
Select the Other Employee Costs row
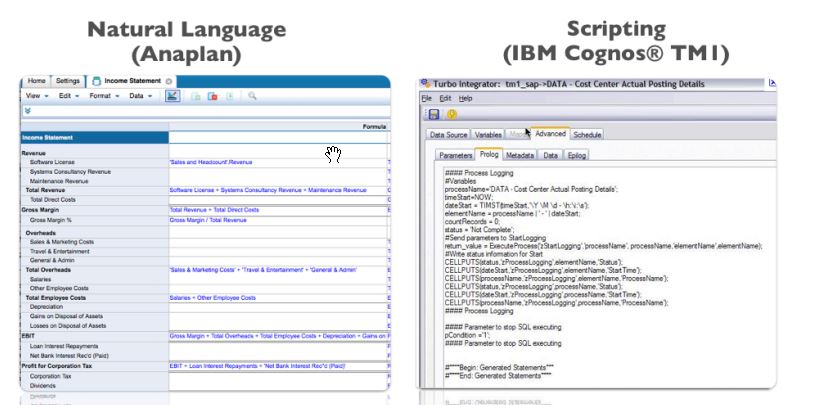(59, 288)
